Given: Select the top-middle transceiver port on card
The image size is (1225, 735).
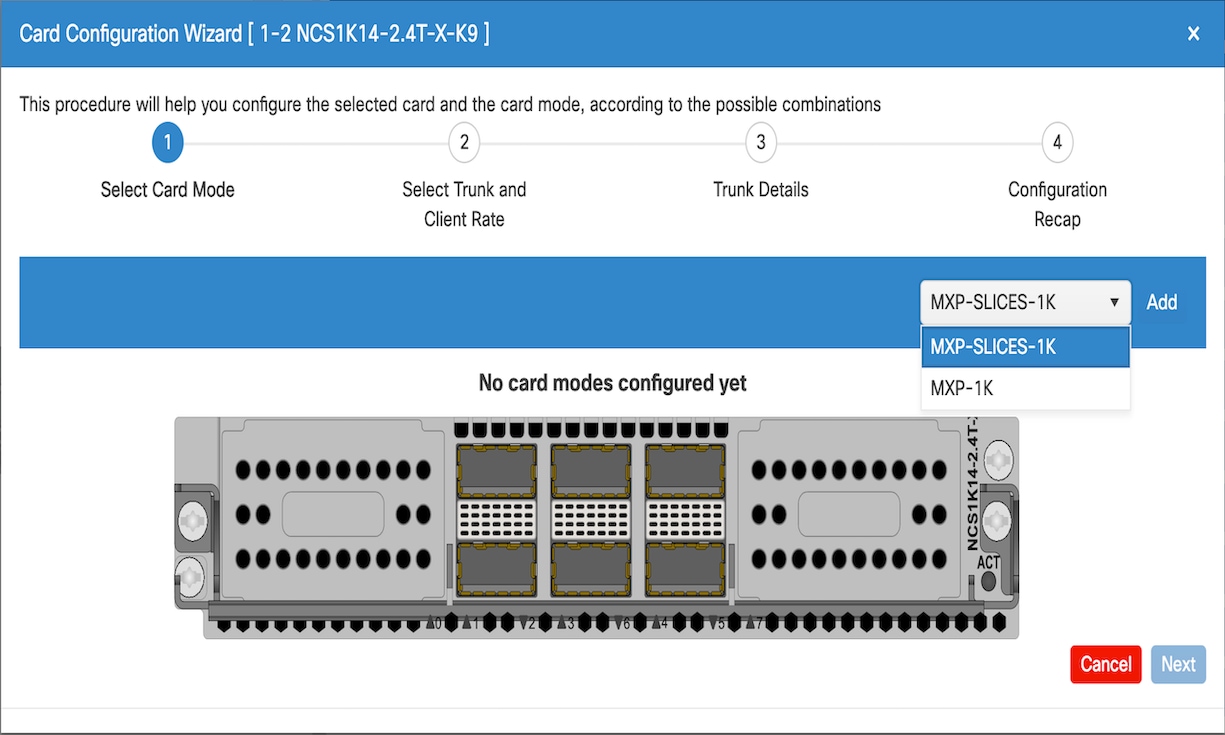Looking at the screenshot, I should click(x=591, y=471).
